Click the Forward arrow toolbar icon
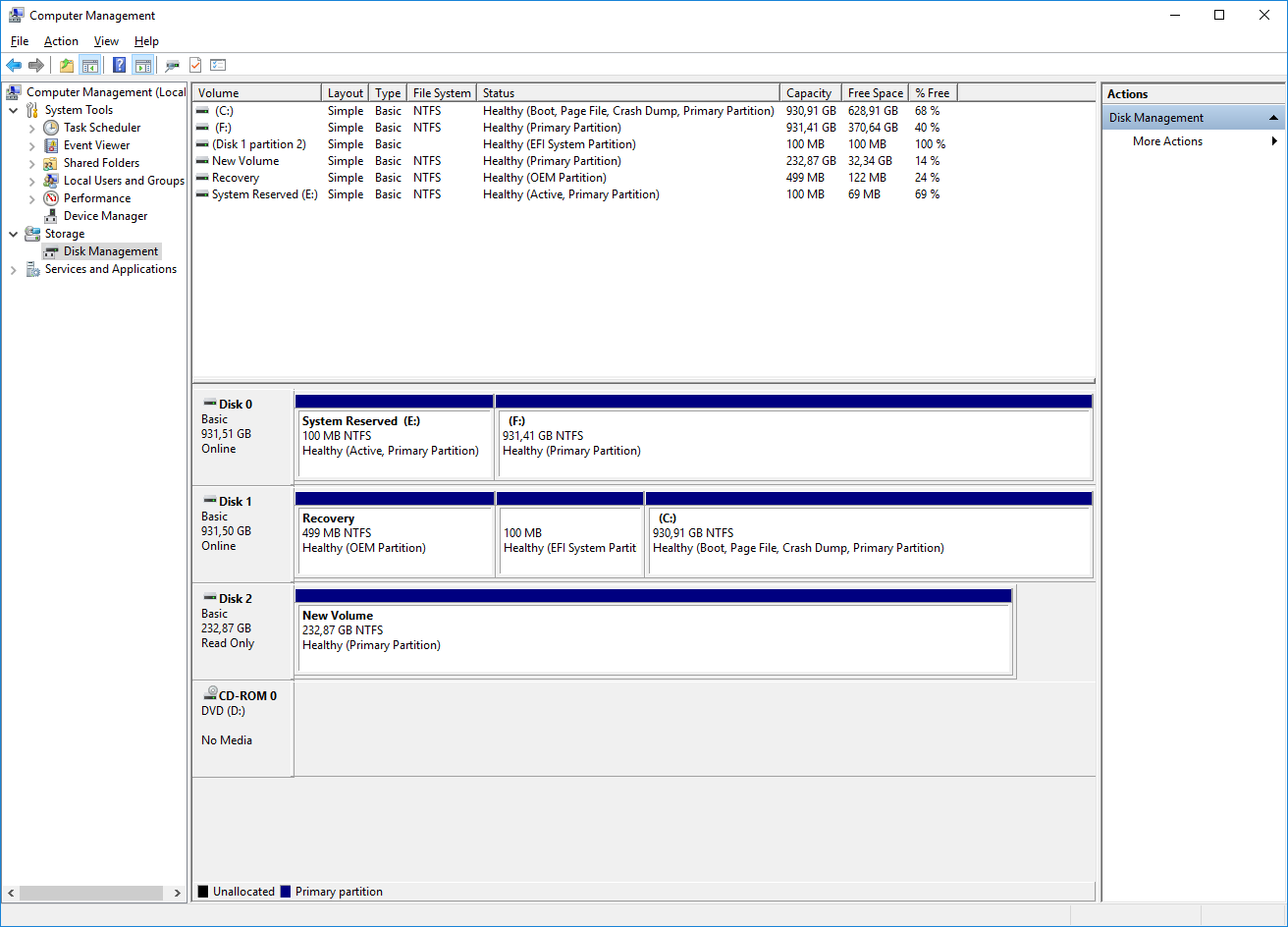1288x927 pixels. coord(36,66)
